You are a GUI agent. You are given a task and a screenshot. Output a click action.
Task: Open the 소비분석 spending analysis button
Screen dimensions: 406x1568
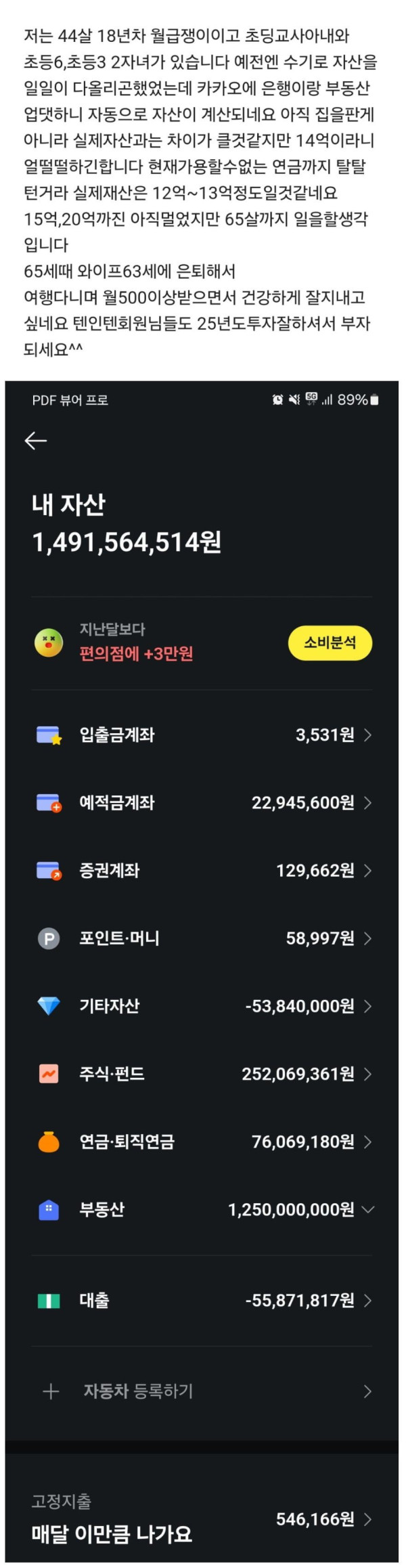330,643
